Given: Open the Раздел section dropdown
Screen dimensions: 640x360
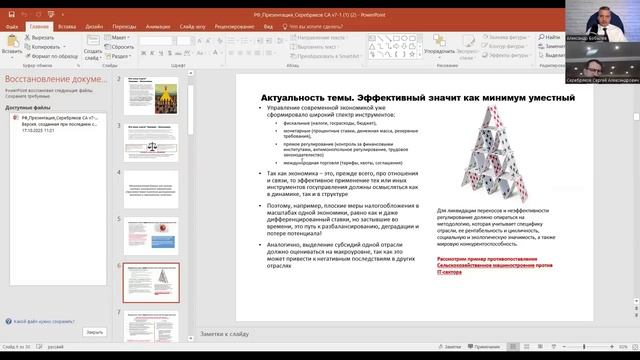Looking at the screenshot, I should (118, 56).
